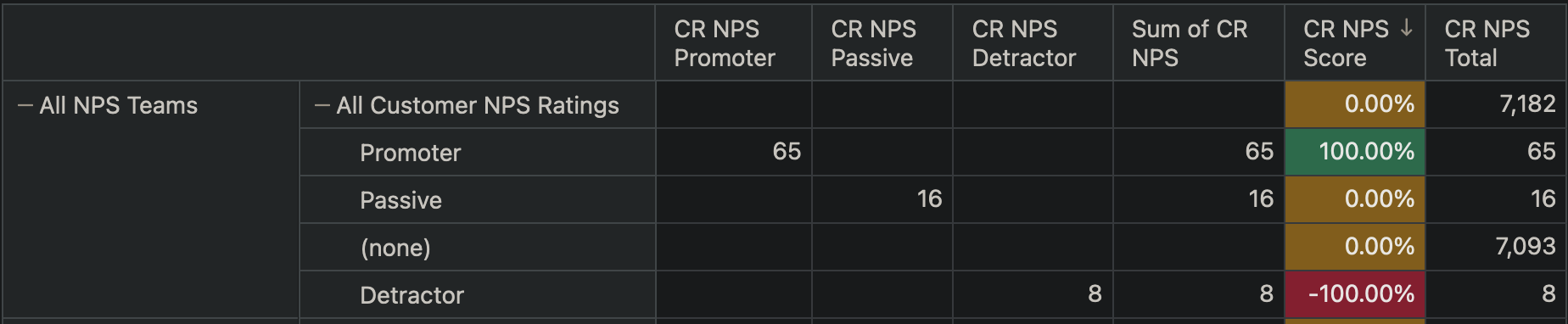This screenshot has height=324, width=1568.
Task: Select the CR NPS Detractor column header
Action: (x=1033, y=43)
